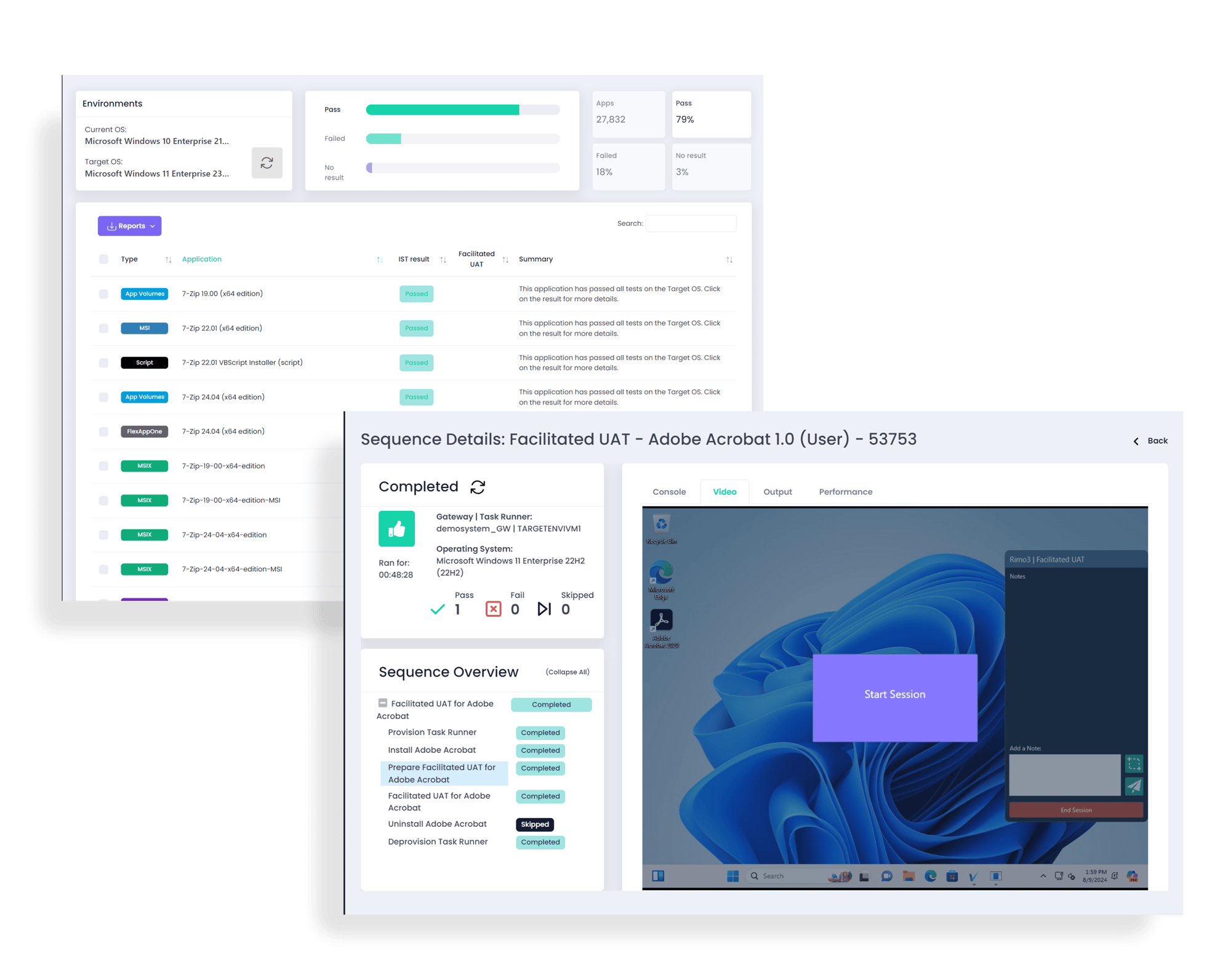Click the Back navigation link
1231x980 pixels.
pyautogui.click(x=1151, y=440)
